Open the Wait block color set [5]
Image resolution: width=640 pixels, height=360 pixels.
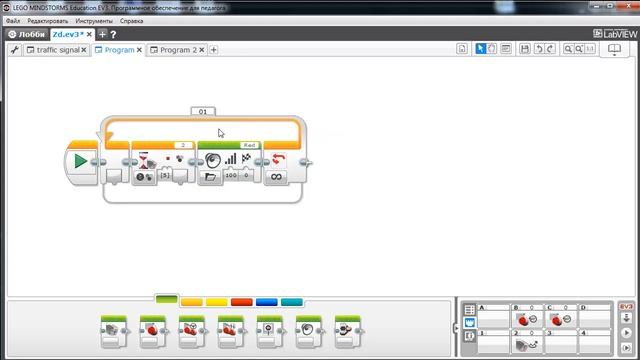coord(165,175)
